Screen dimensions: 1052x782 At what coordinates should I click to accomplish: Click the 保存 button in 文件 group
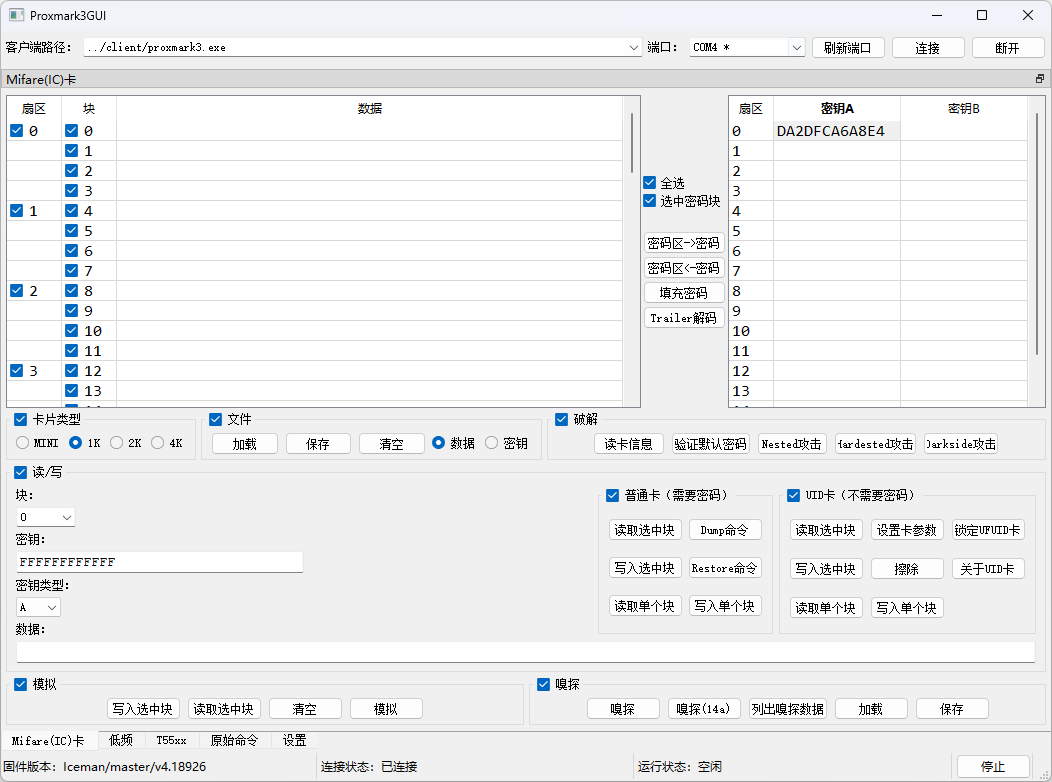point(318,443)
